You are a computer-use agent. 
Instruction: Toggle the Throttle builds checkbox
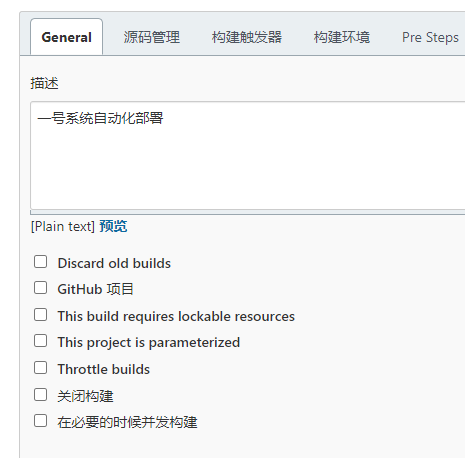[40, 368]
